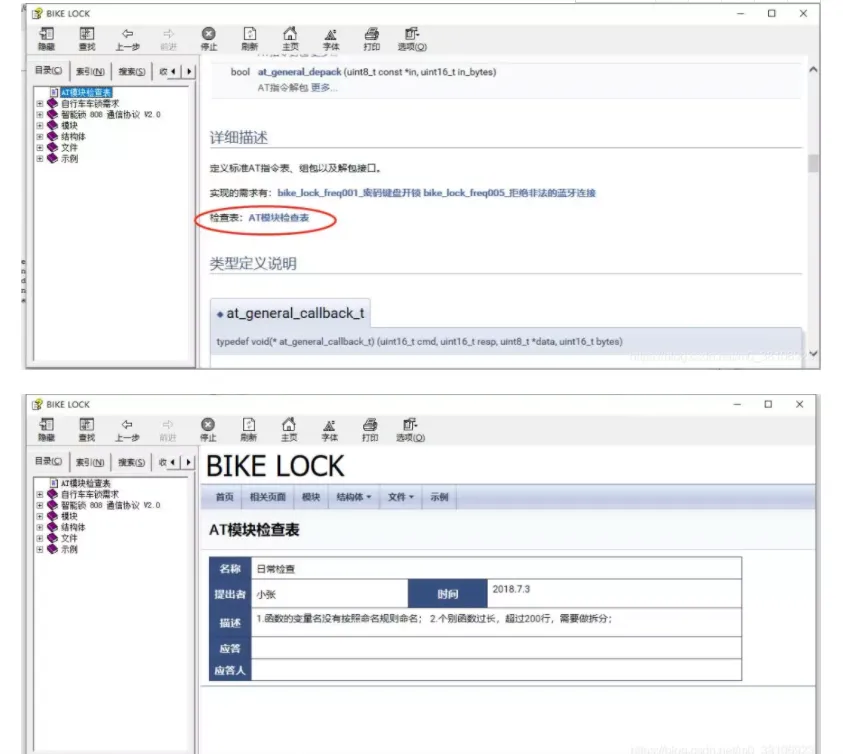Click Refresh icon in upper window toolbar
Image resolution: width=843 pixels, height=754 pixels.
point(249,38)
